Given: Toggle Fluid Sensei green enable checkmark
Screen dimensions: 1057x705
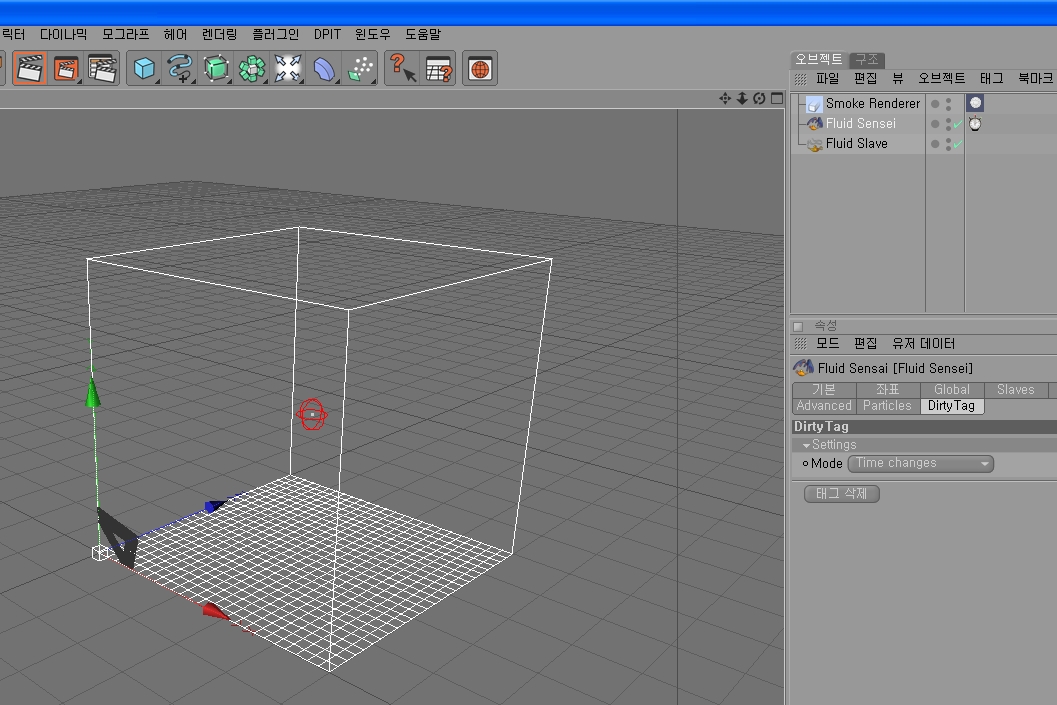Looking at the screenshot, I should pos(957,124).
